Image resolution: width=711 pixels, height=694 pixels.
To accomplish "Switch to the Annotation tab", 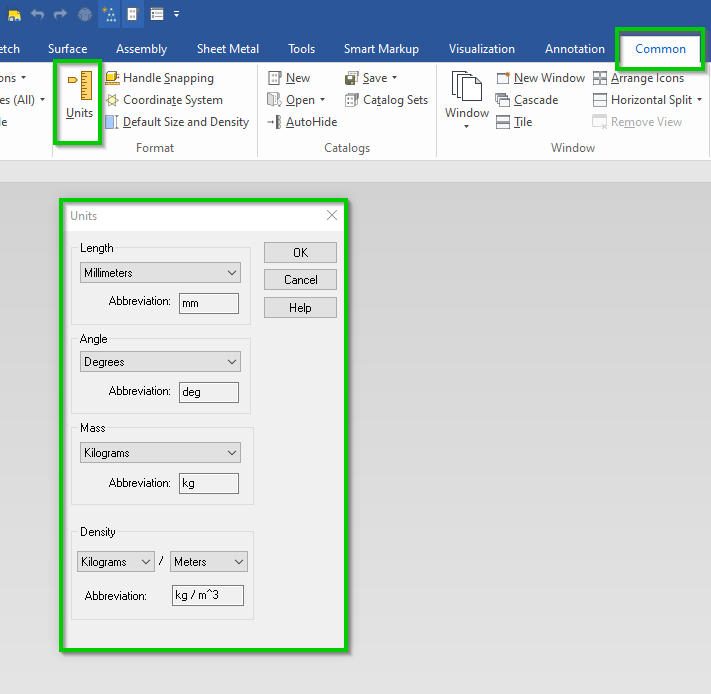I will (575, 49).
